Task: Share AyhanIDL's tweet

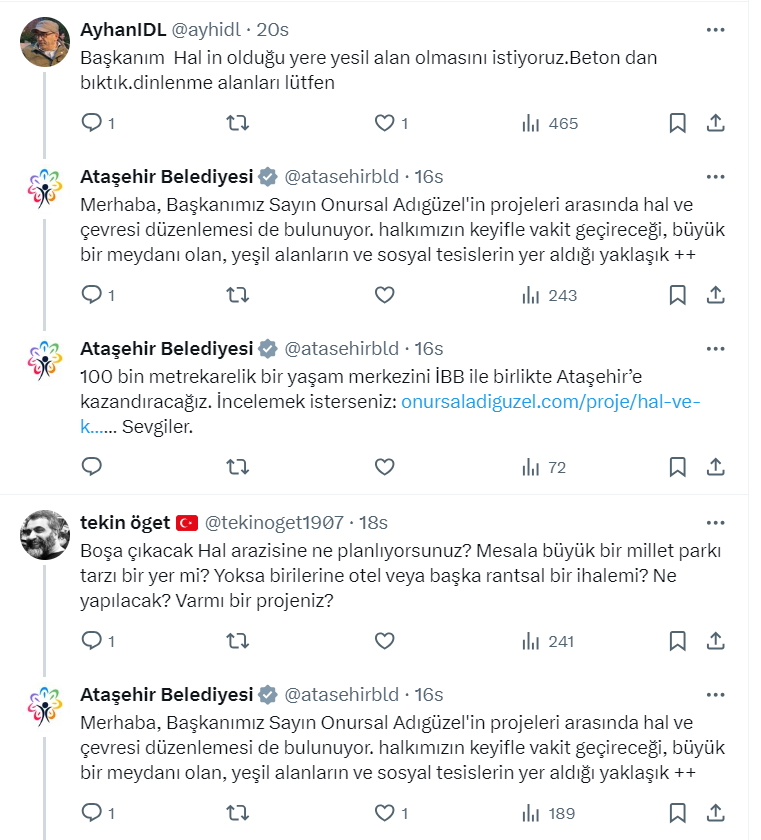Action: [715, 123]
